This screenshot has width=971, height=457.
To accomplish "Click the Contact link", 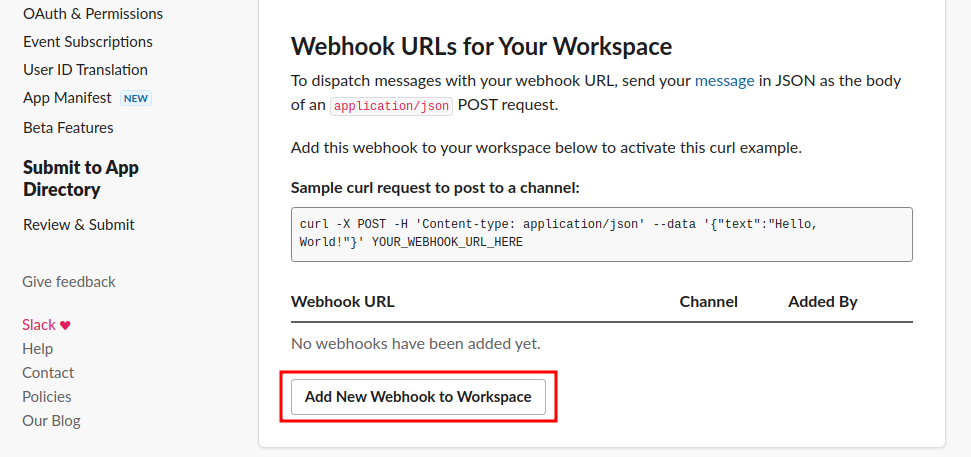I will [x=48, y=373].
